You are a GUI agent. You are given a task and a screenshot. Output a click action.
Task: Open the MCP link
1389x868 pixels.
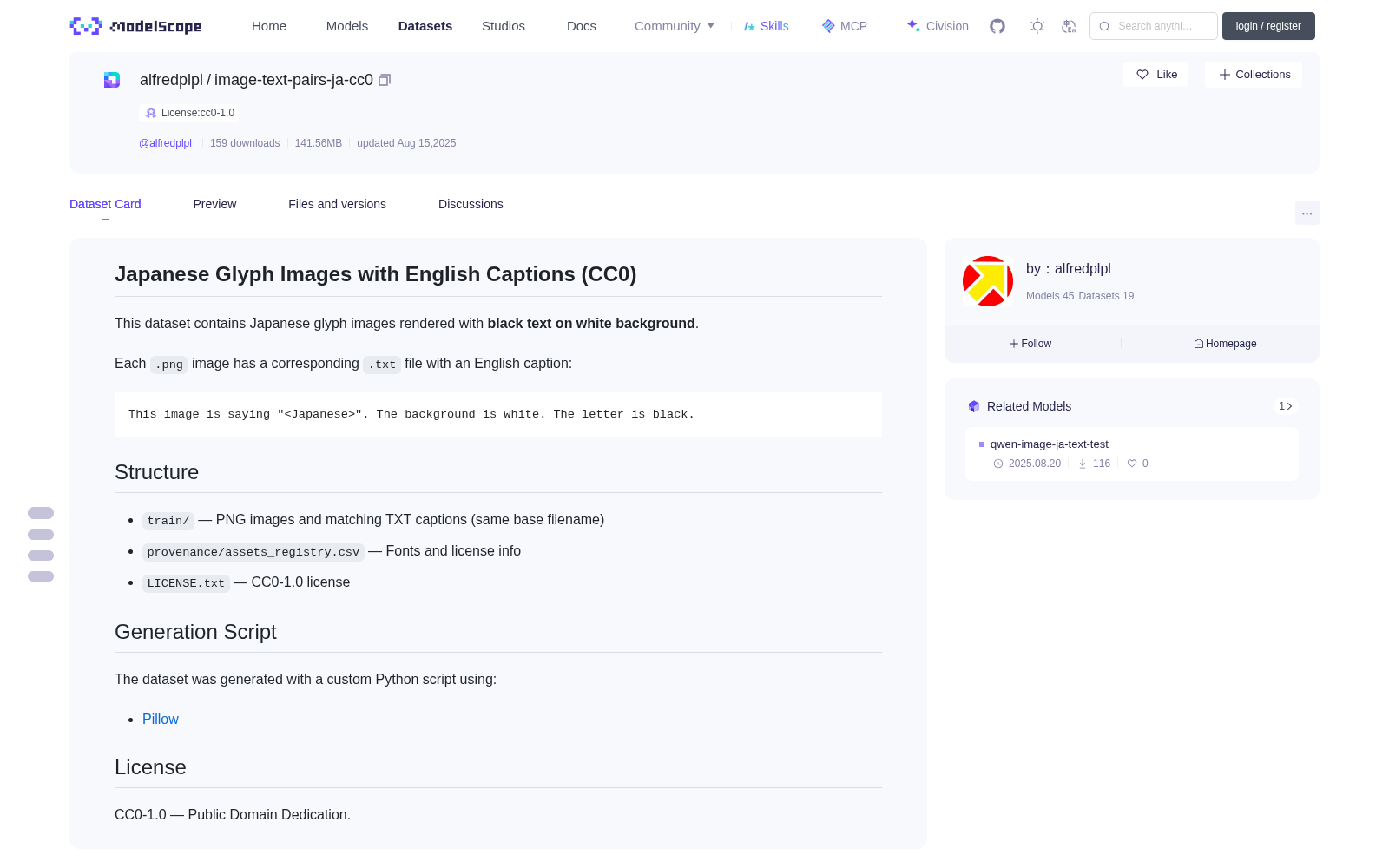[845, 26]
